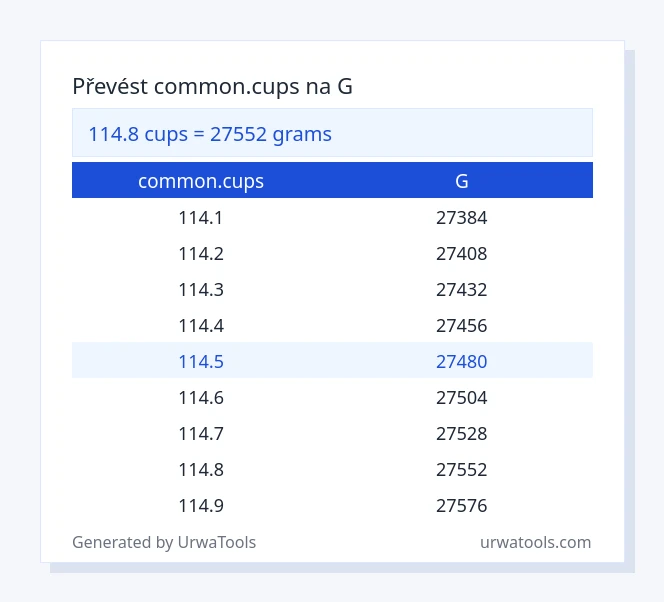Select the cell value 114.9

[x=201, y=505]
